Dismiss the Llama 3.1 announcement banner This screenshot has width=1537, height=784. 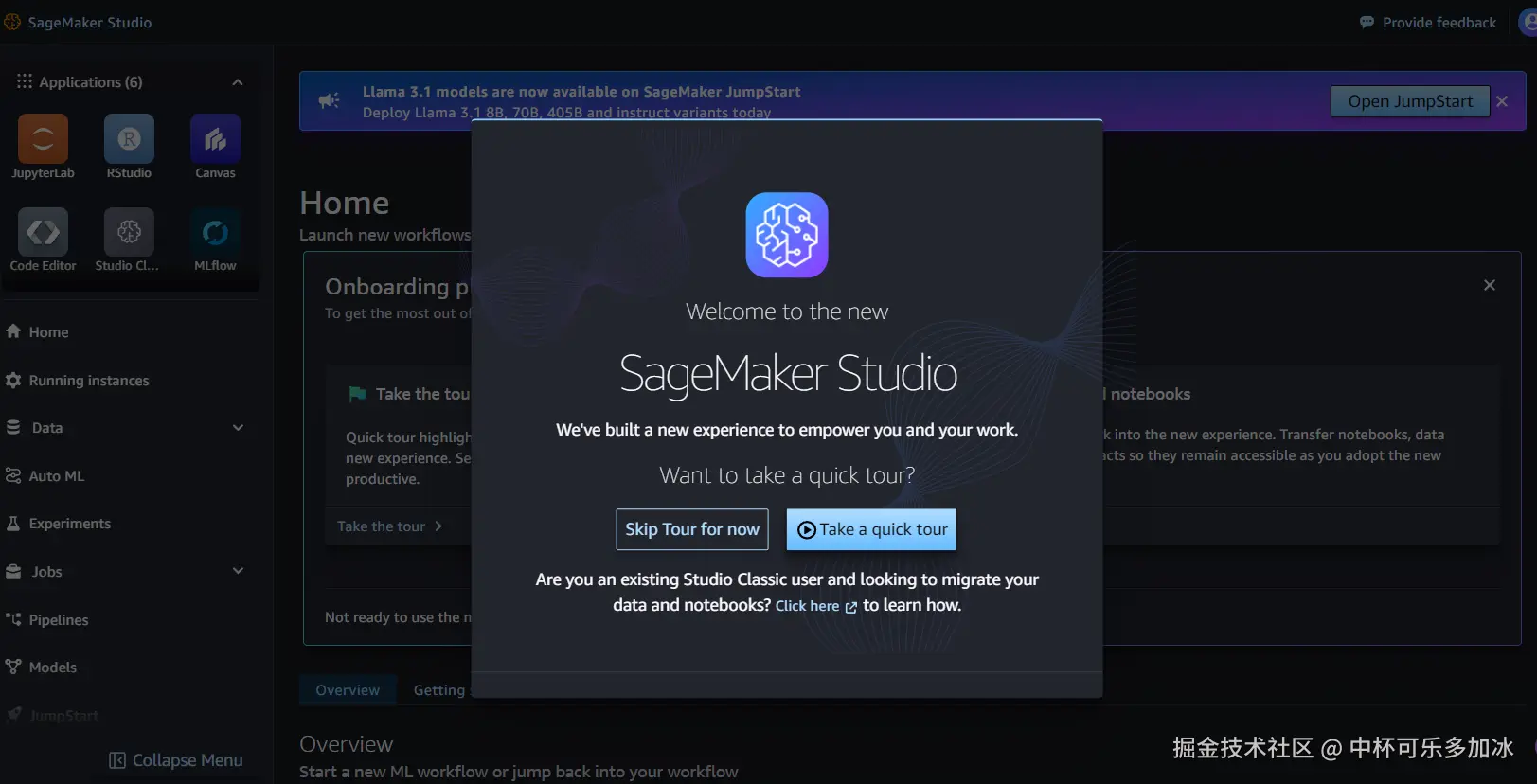1502,101
